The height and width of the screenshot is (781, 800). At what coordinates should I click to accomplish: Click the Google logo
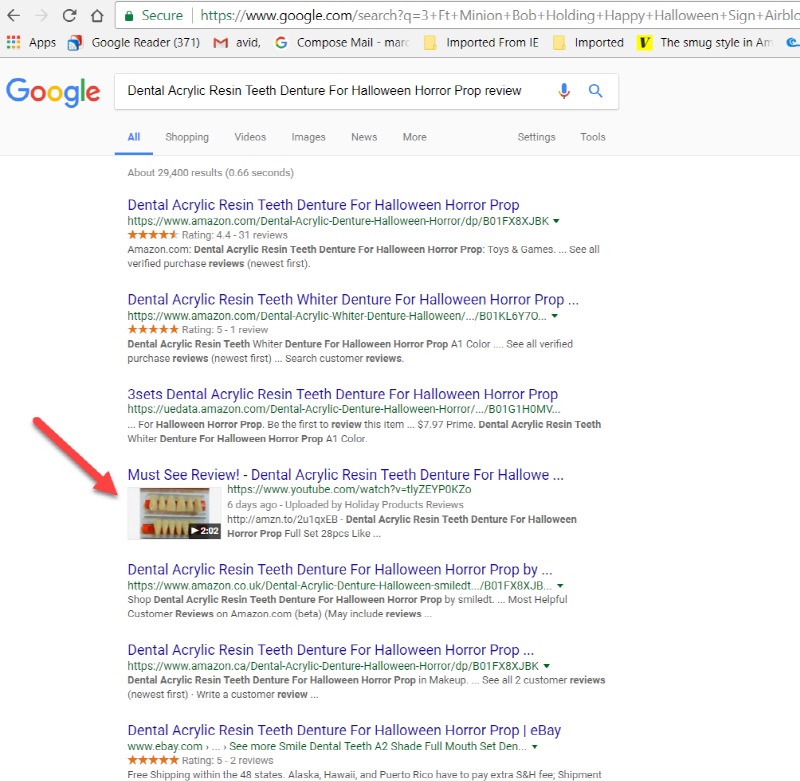[x=53, y=92]
